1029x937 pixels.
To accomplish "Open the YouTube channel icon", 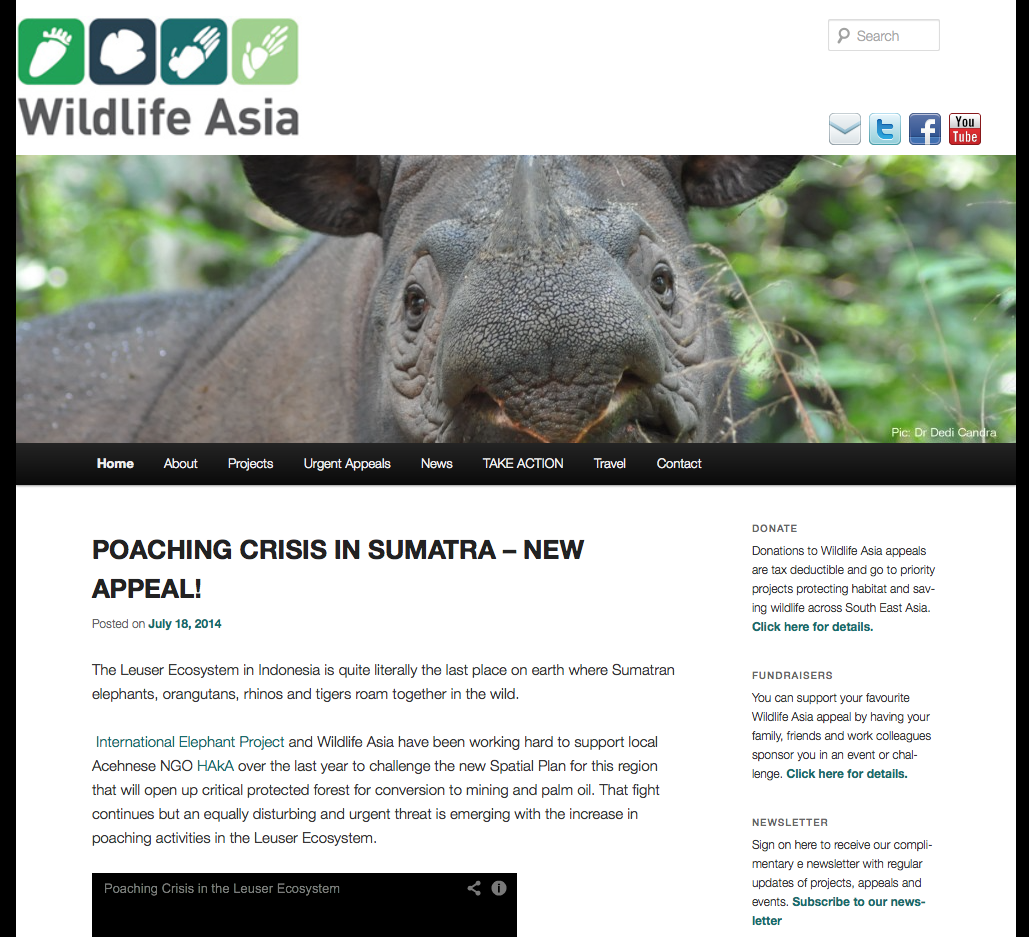I will 965,129.
